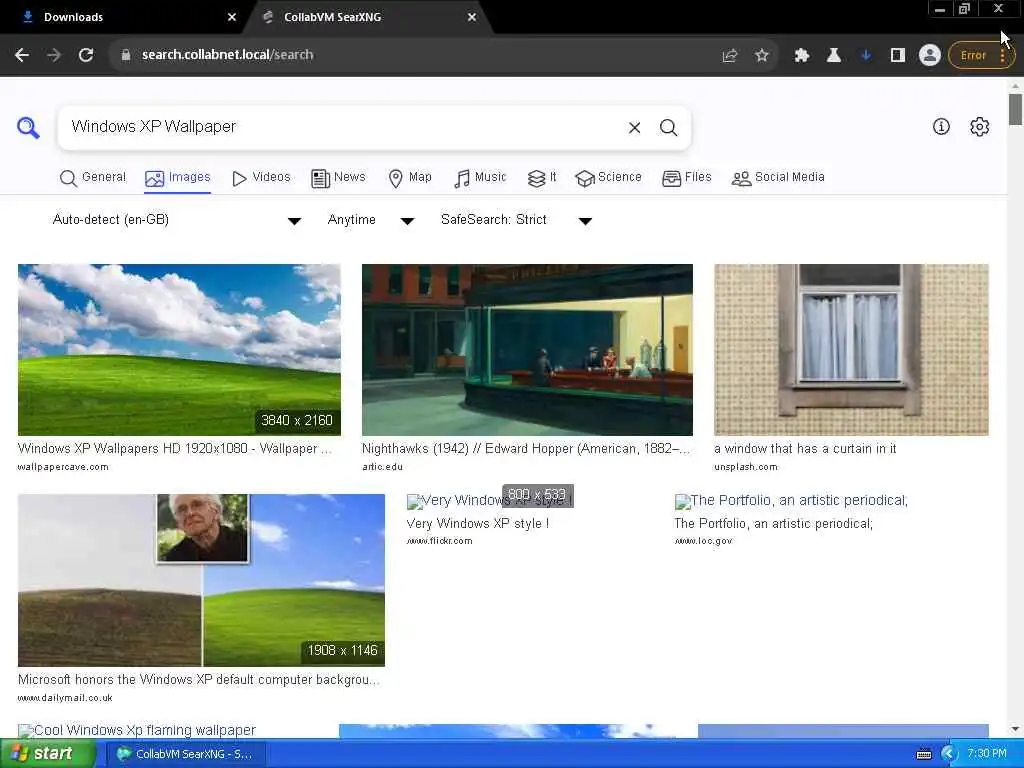Click the CollabVM SearXNG taskbar button
Screen dimensions: 1024x768
tap(185, 754)
